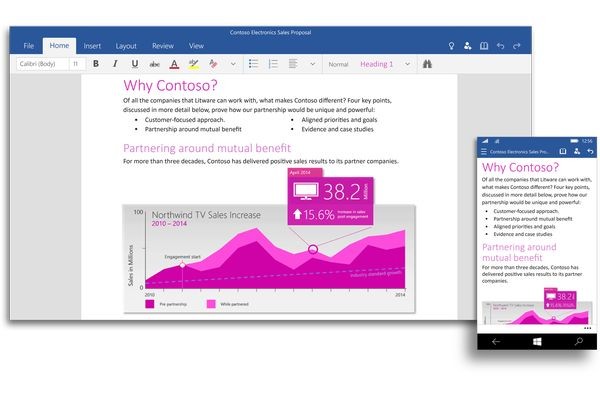Screen dimensions: 600x400
Task: Click the Calibri (Body) font name box
Action: click(42, 64)
